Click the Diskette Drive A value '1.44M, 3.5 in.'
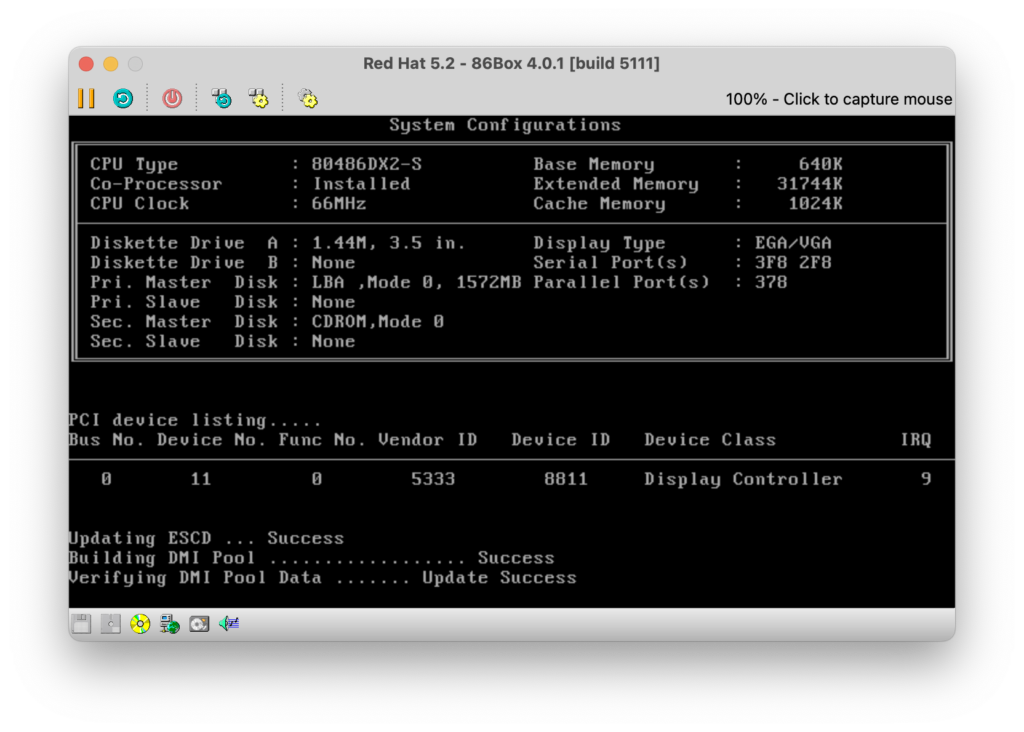The image size is (1024, 732). [x=388, y=243]
